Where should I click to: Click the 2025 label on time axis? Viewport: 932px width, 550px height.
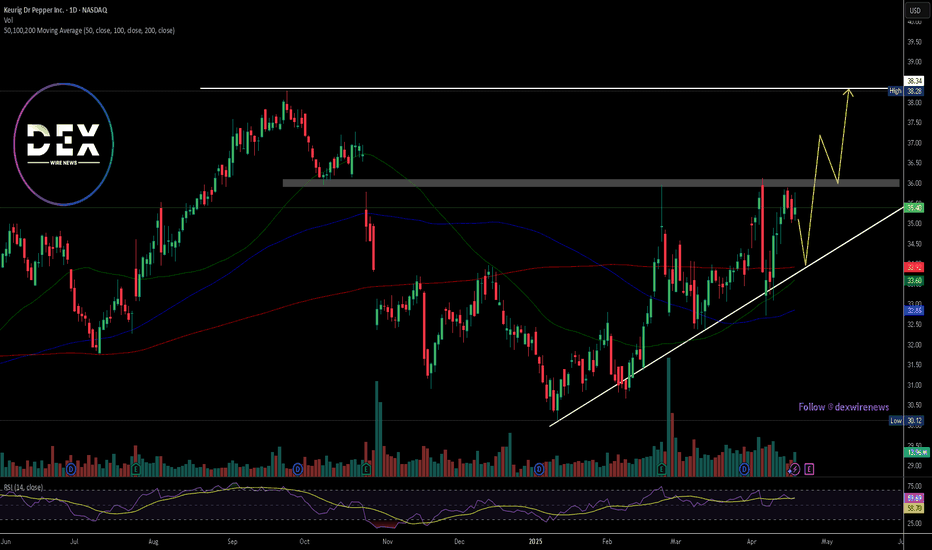(536, 542)
